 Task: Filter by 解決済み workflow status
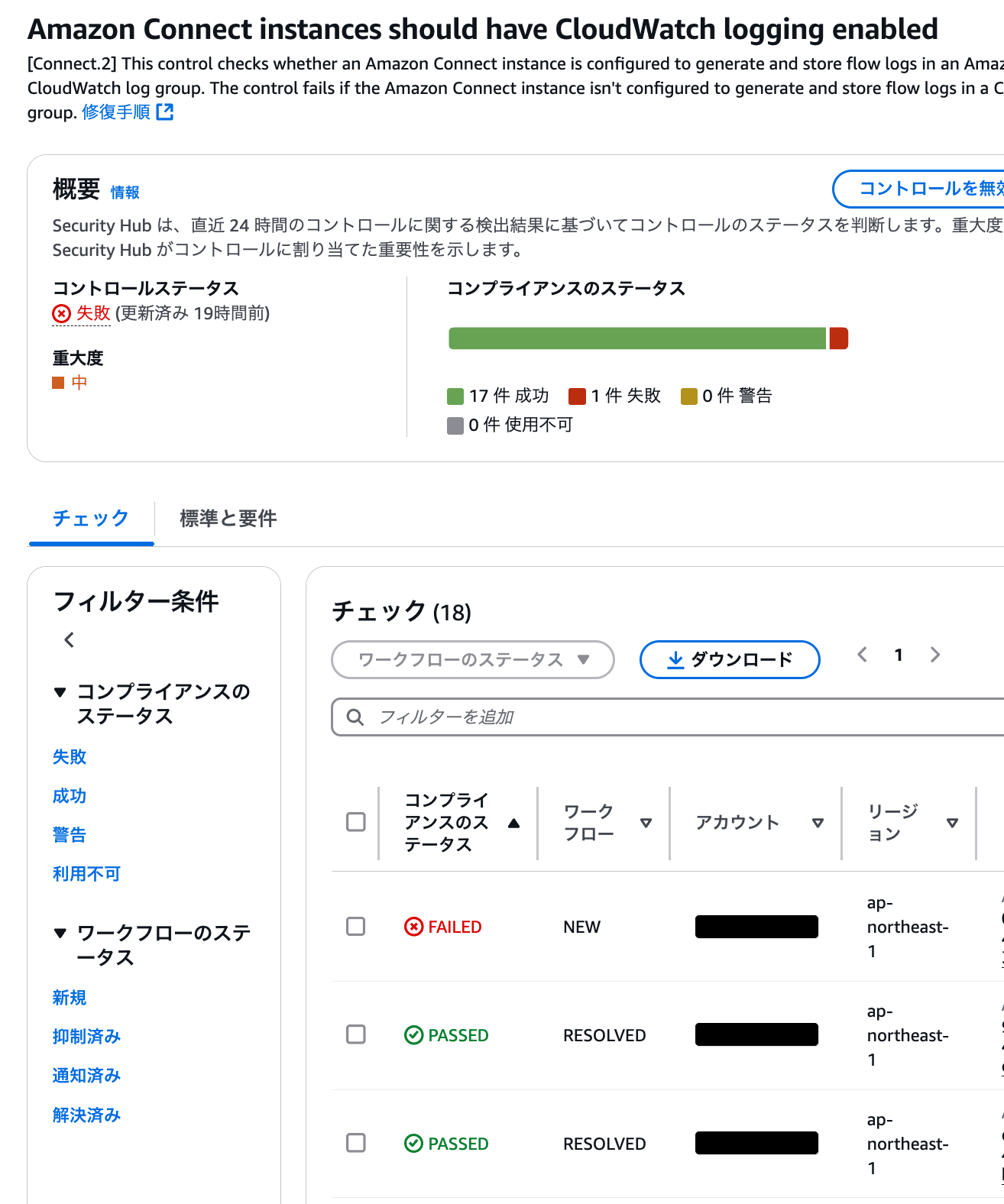coord(86,1115)
